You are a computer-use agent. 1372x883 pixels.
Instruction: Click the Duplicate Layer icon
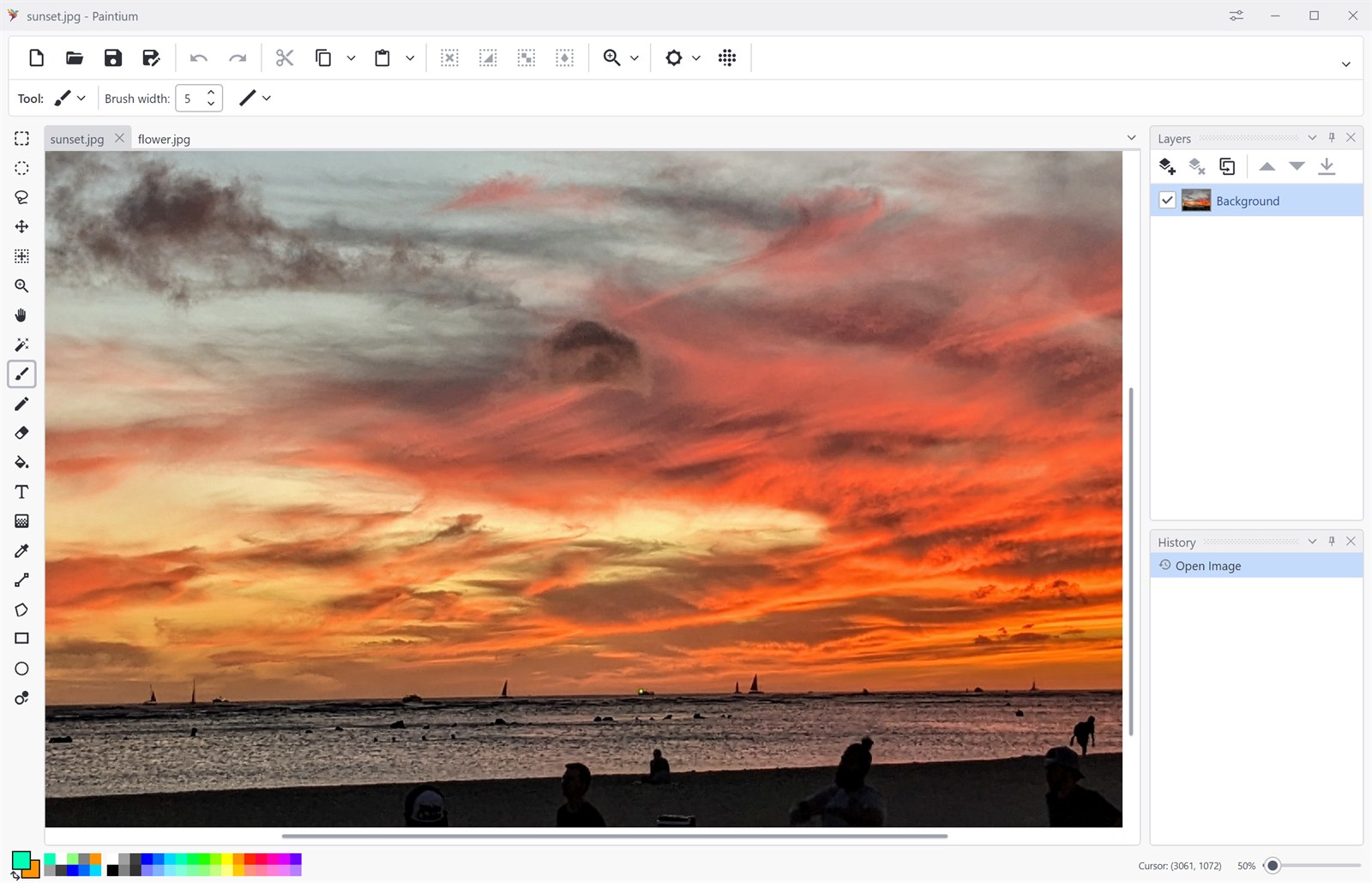click(x=1227, y=166)
